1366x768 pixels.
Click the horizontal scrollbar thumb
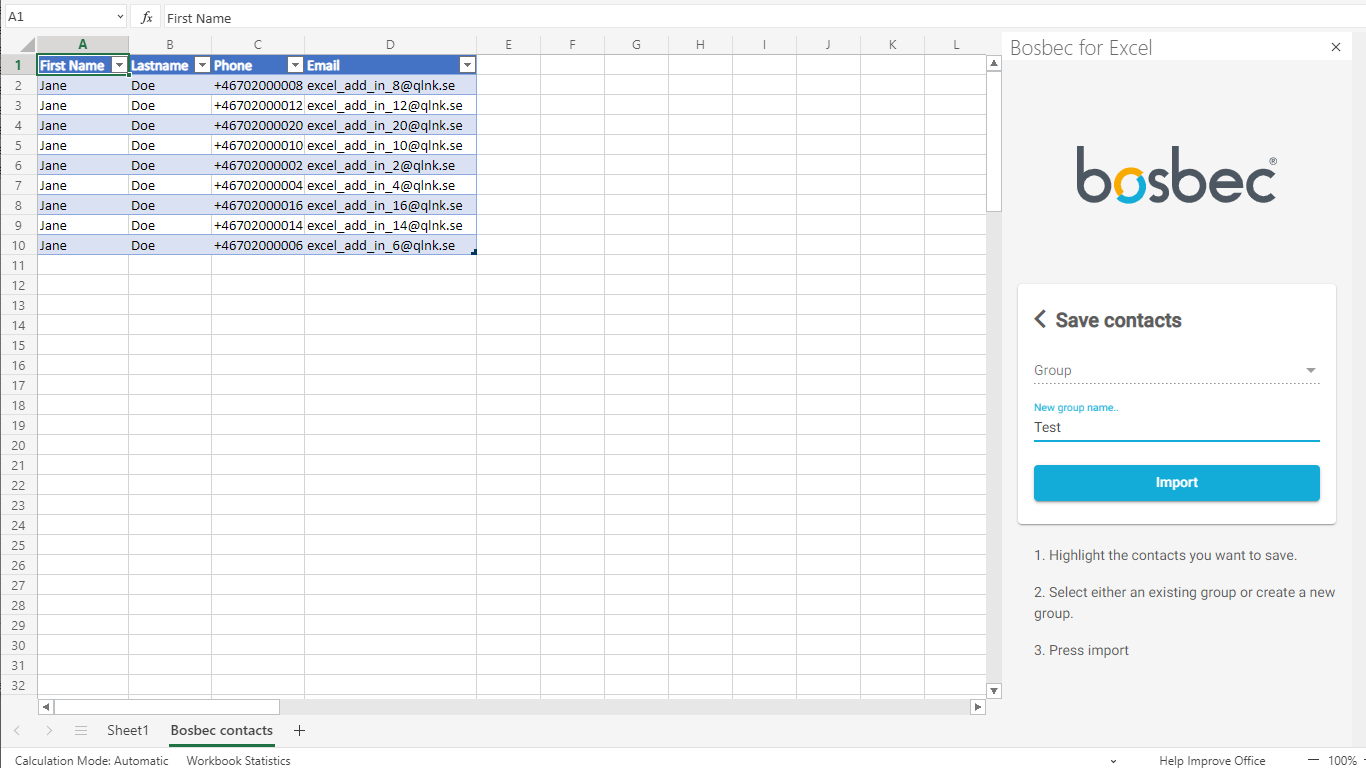(167, 707)
